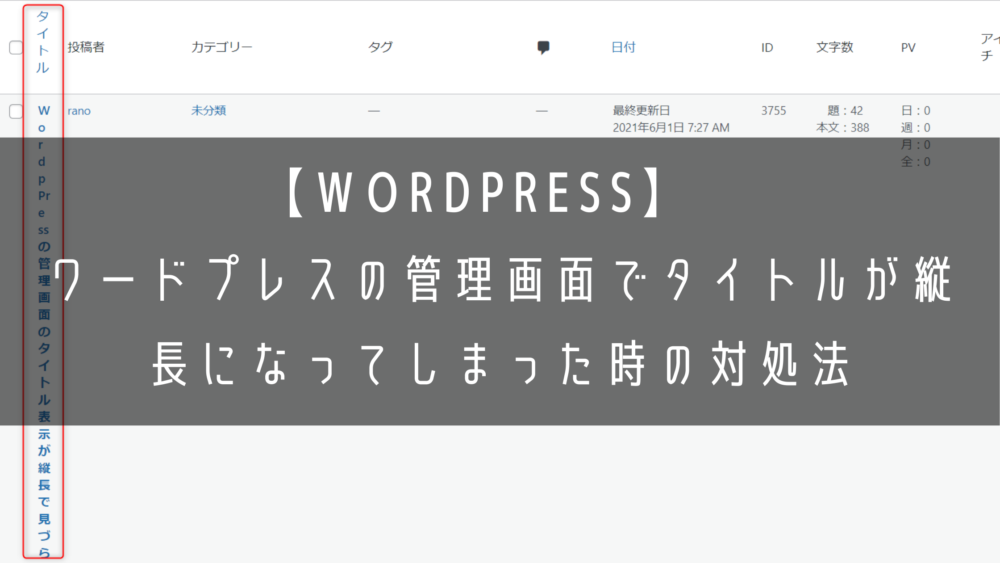Click the ID column header
This screenshot has width=1000, height=563.
pyautogui.click(x=767, y=48)
